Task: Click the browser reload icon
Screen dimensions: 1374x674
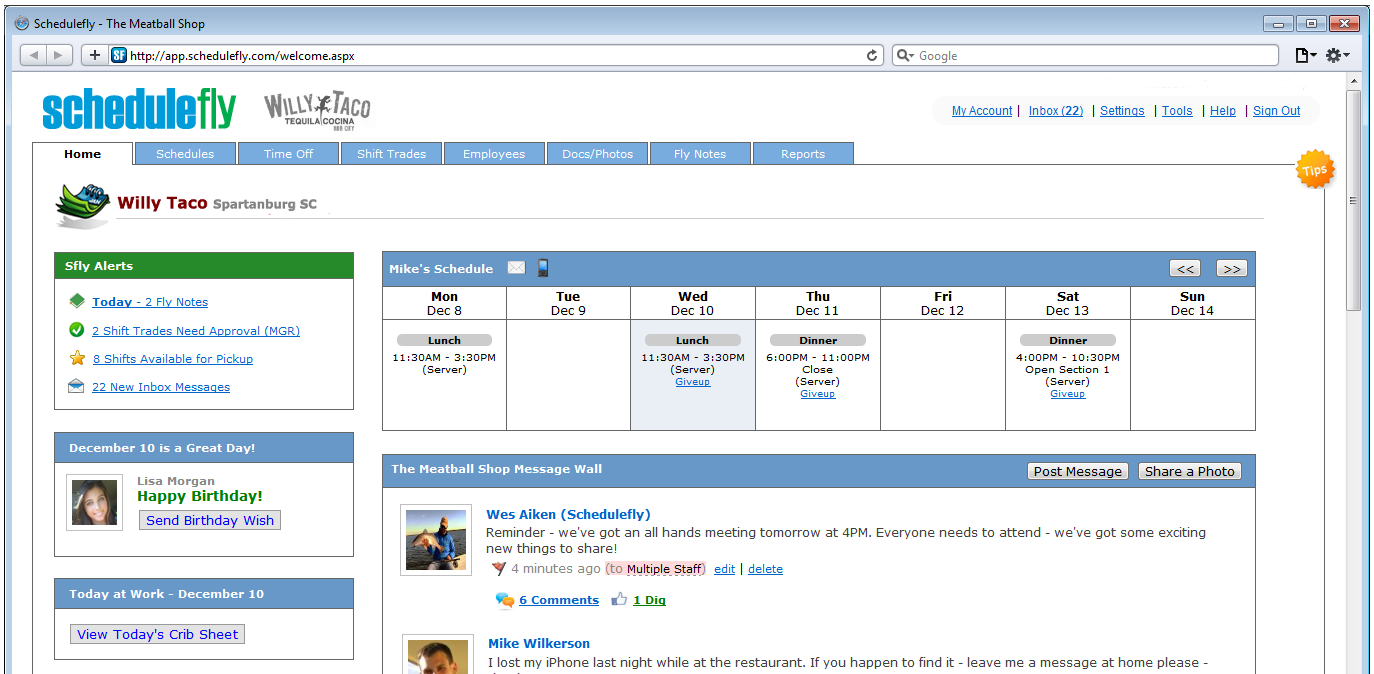Action: 872,56
